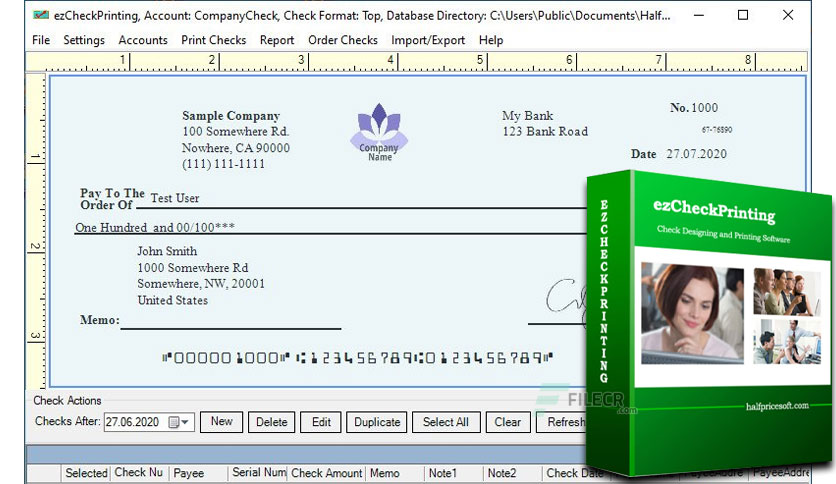Click the Company Name lotus logo
The height and width of the screenshot is (484, 836).
tap(379, 132)
